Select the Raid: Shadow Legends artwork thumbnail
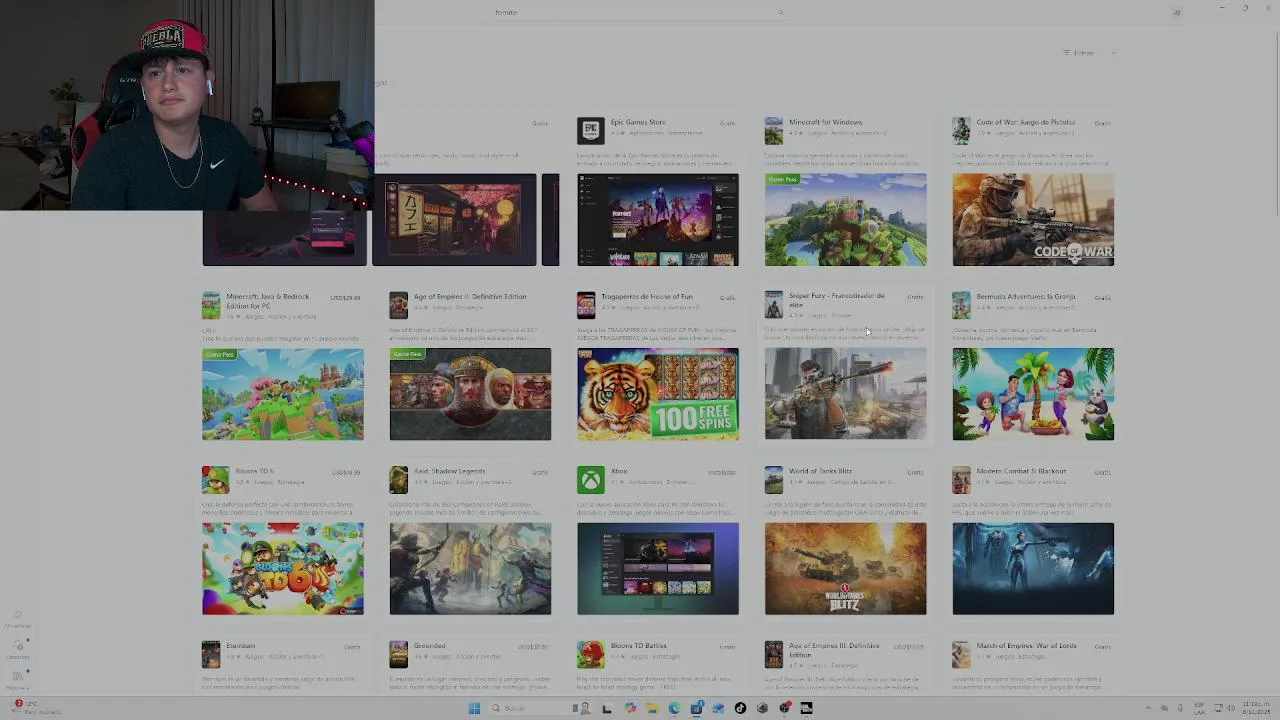Image resolution: width=1280 pixels, height=720 pixels. [470, 569]
